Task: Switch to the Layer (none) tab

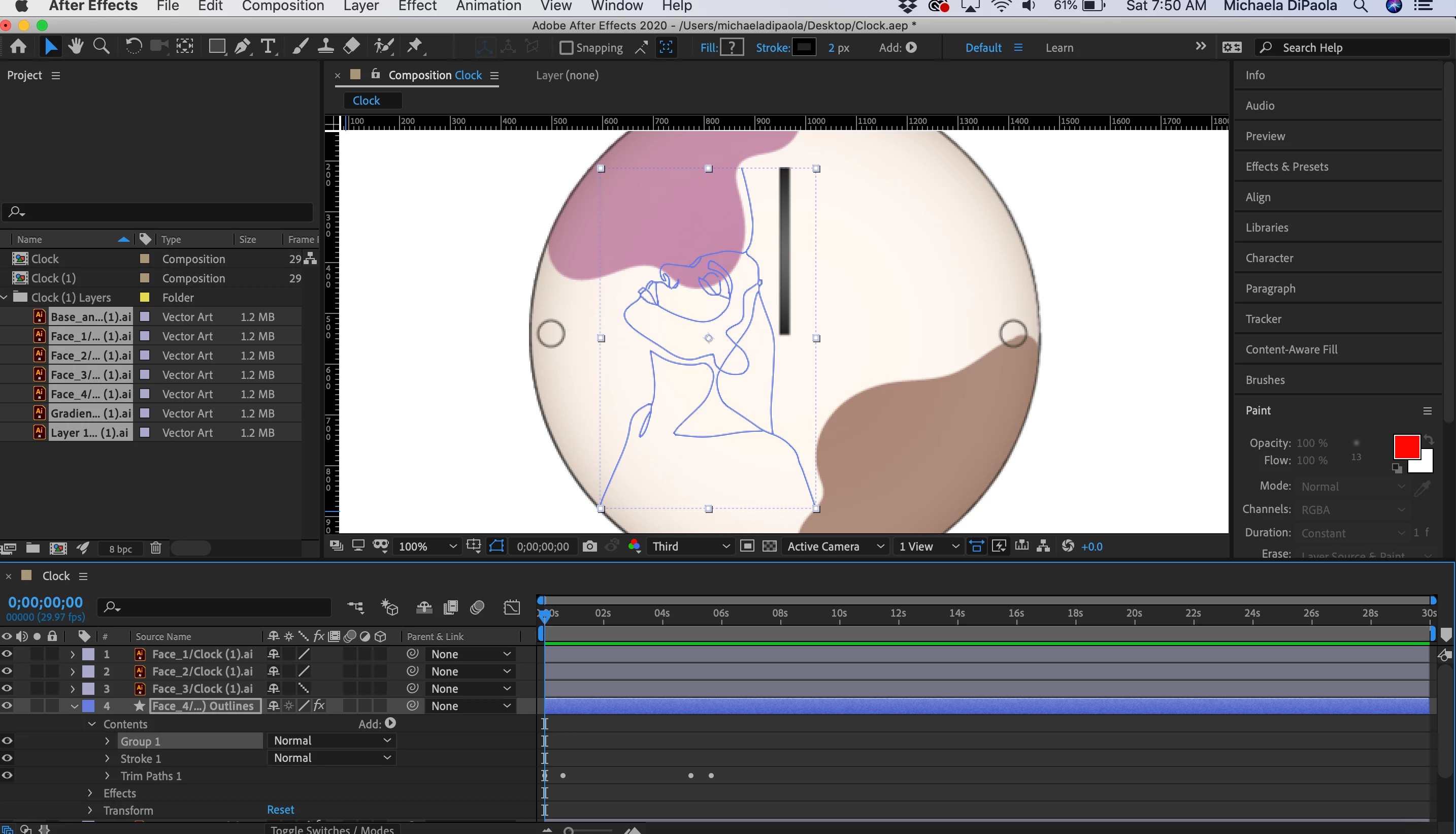Action: [x=567, y=75]
